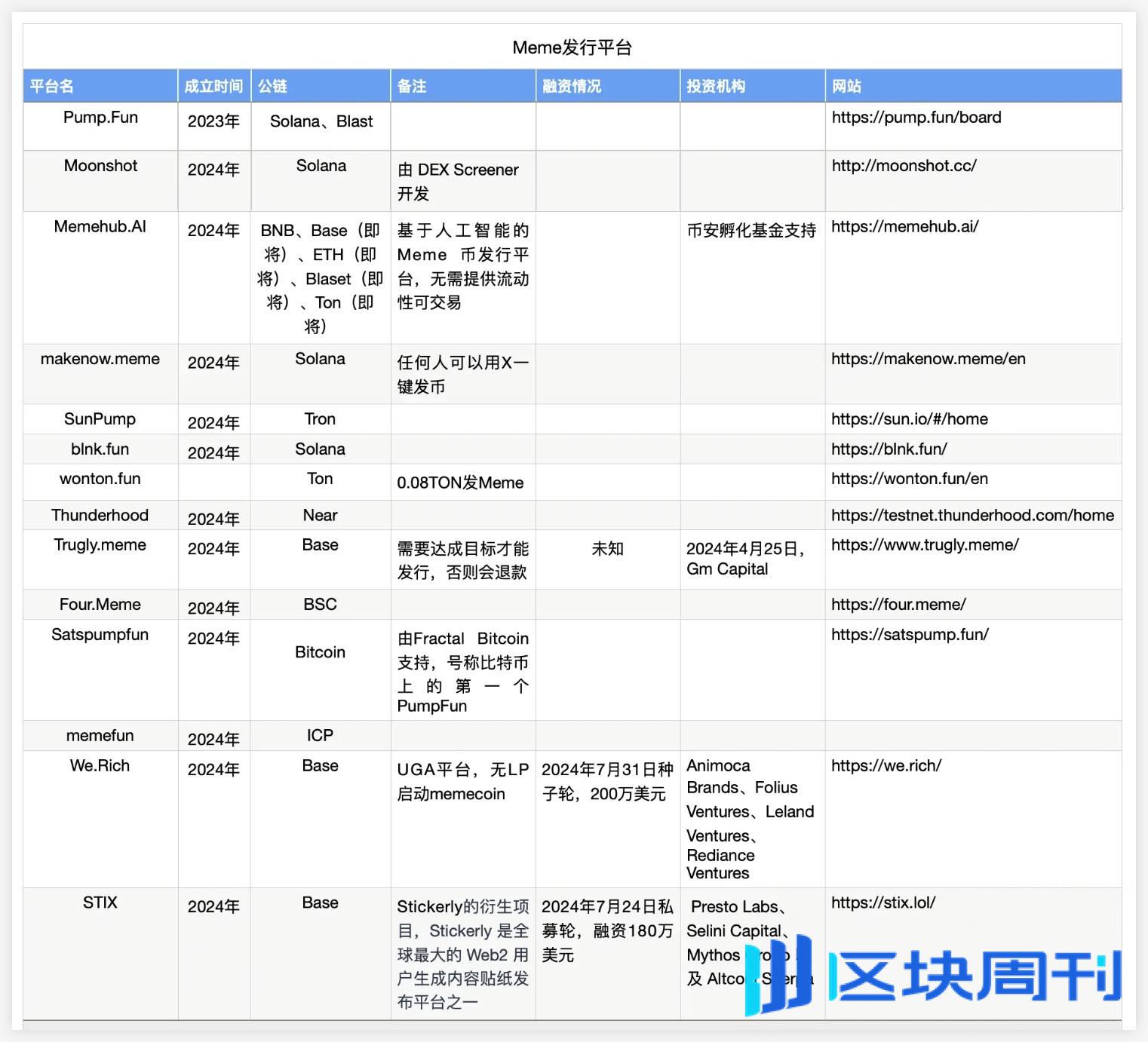
Task: Open the https://four.meme/ link
Action: click(x=898, y=604)
